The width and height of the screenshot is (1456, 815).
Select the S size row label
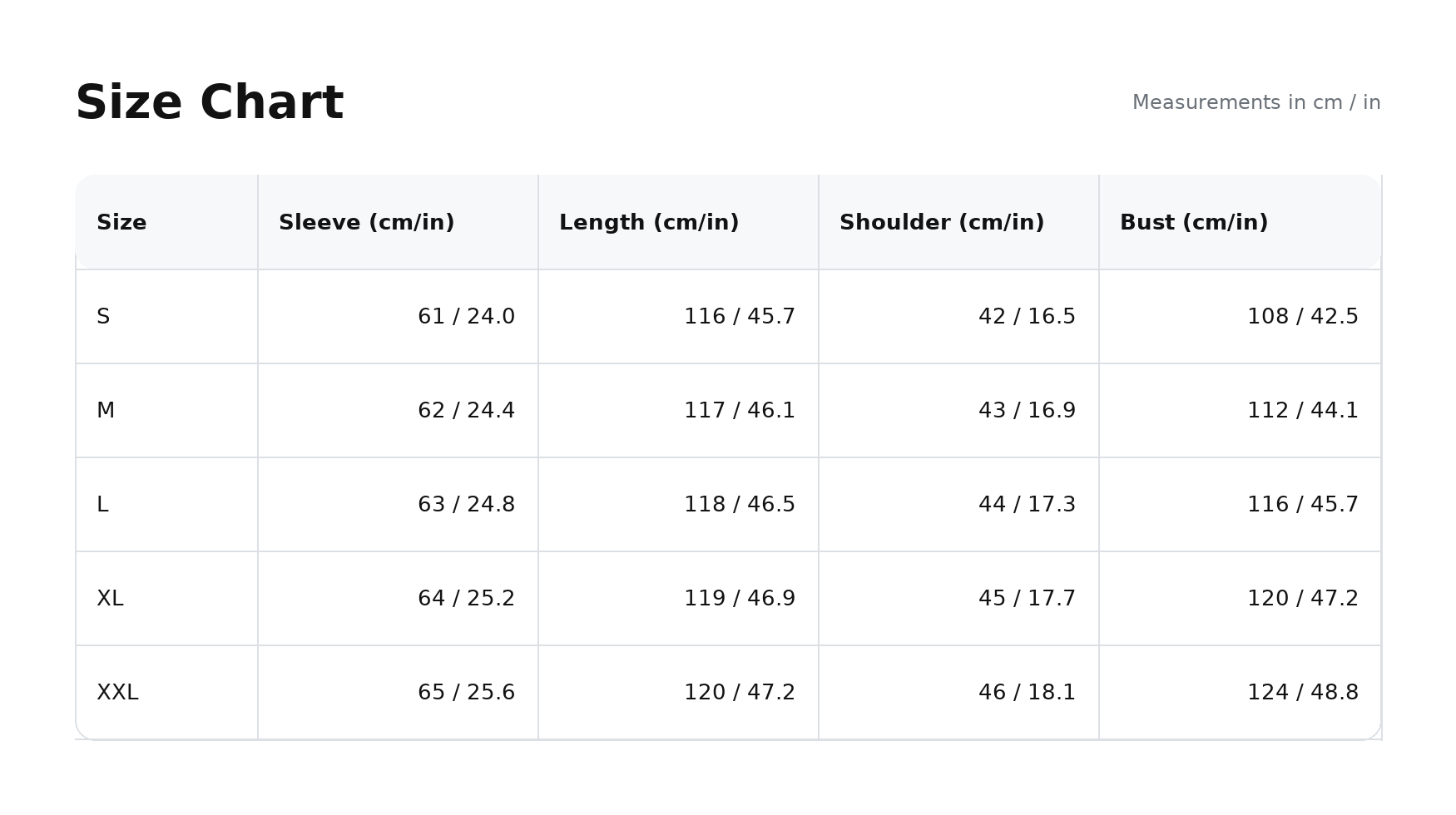[x=103, y=317]
